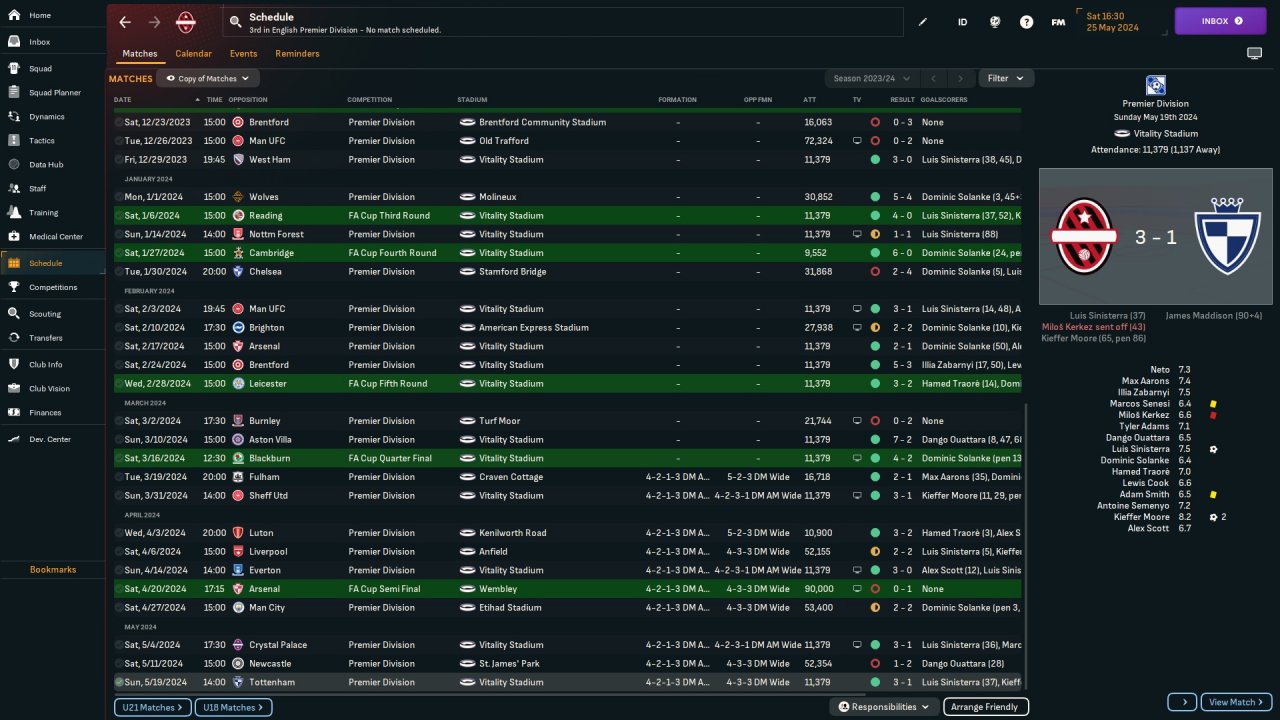Go to next season with right chevron
Viewport: 1280px width, 720px height.
click(961, 78)
